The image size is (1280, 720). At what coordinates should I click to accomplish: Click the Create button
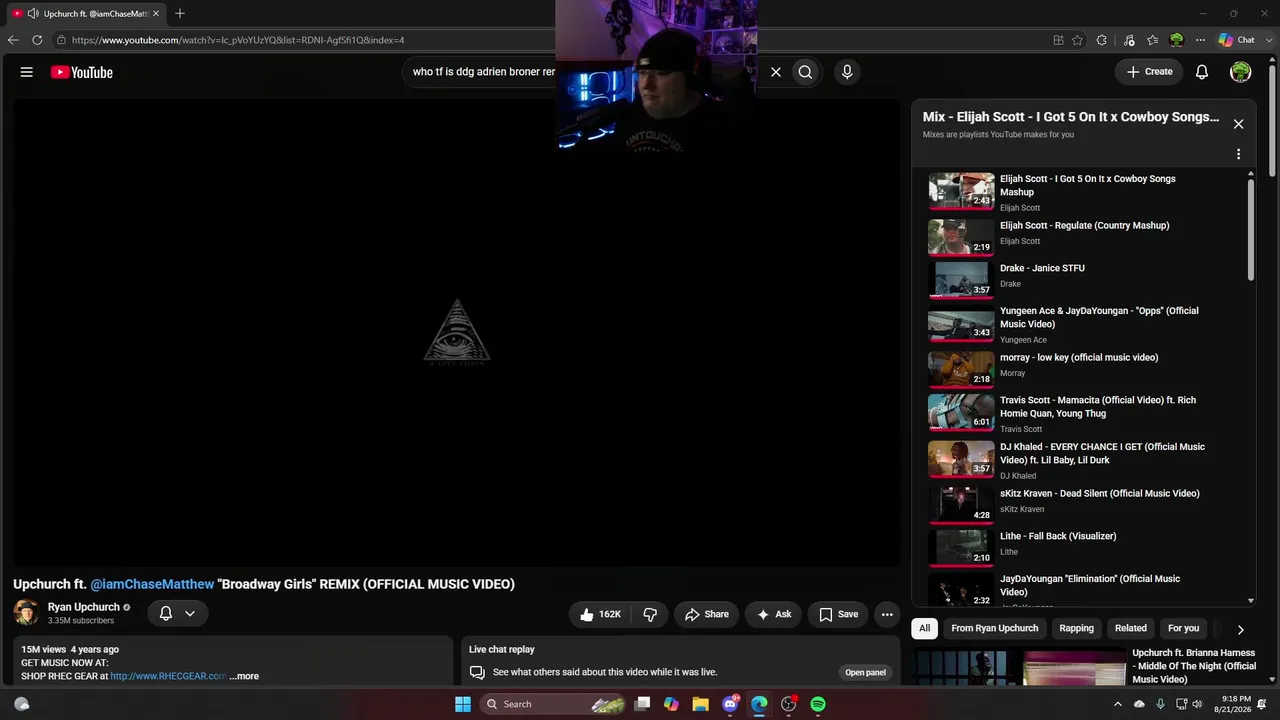point(1149,72)
